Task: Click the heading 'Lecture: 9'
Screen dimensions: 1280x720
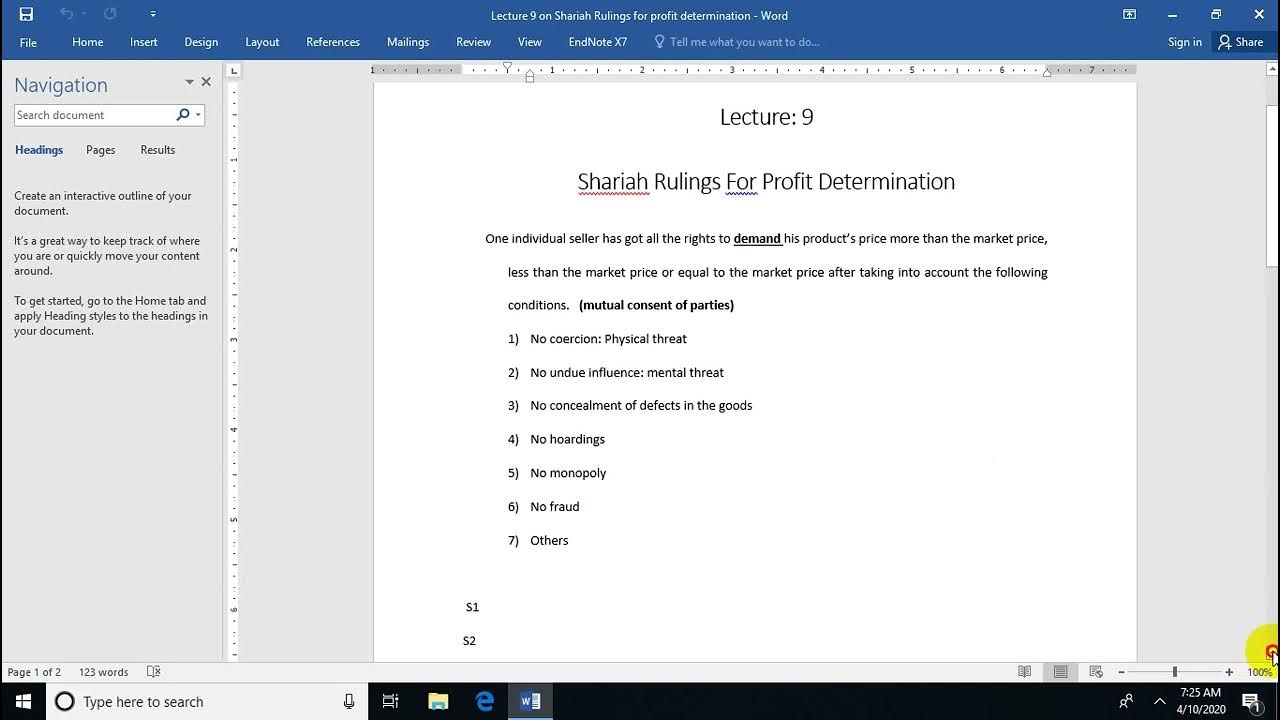Action: click(x=767, y=117)
